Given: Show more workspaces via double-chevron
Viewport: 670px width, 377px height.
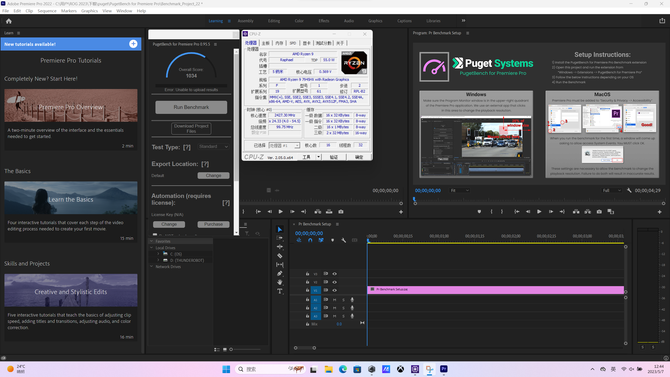Looking at the screenshot, I should tap(463, 21).
